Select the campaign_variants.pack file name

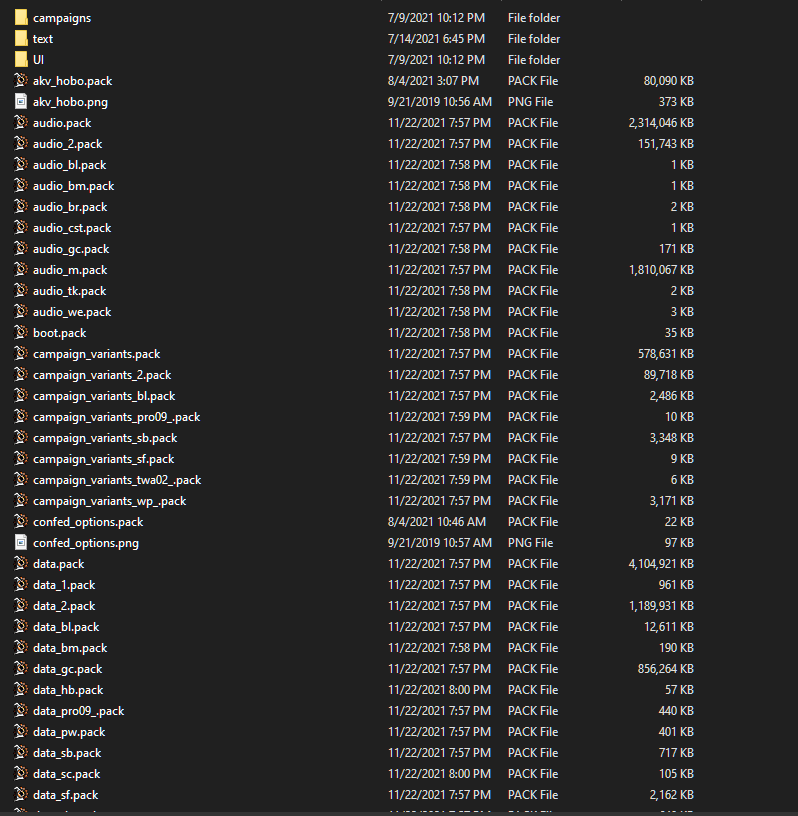96,354
